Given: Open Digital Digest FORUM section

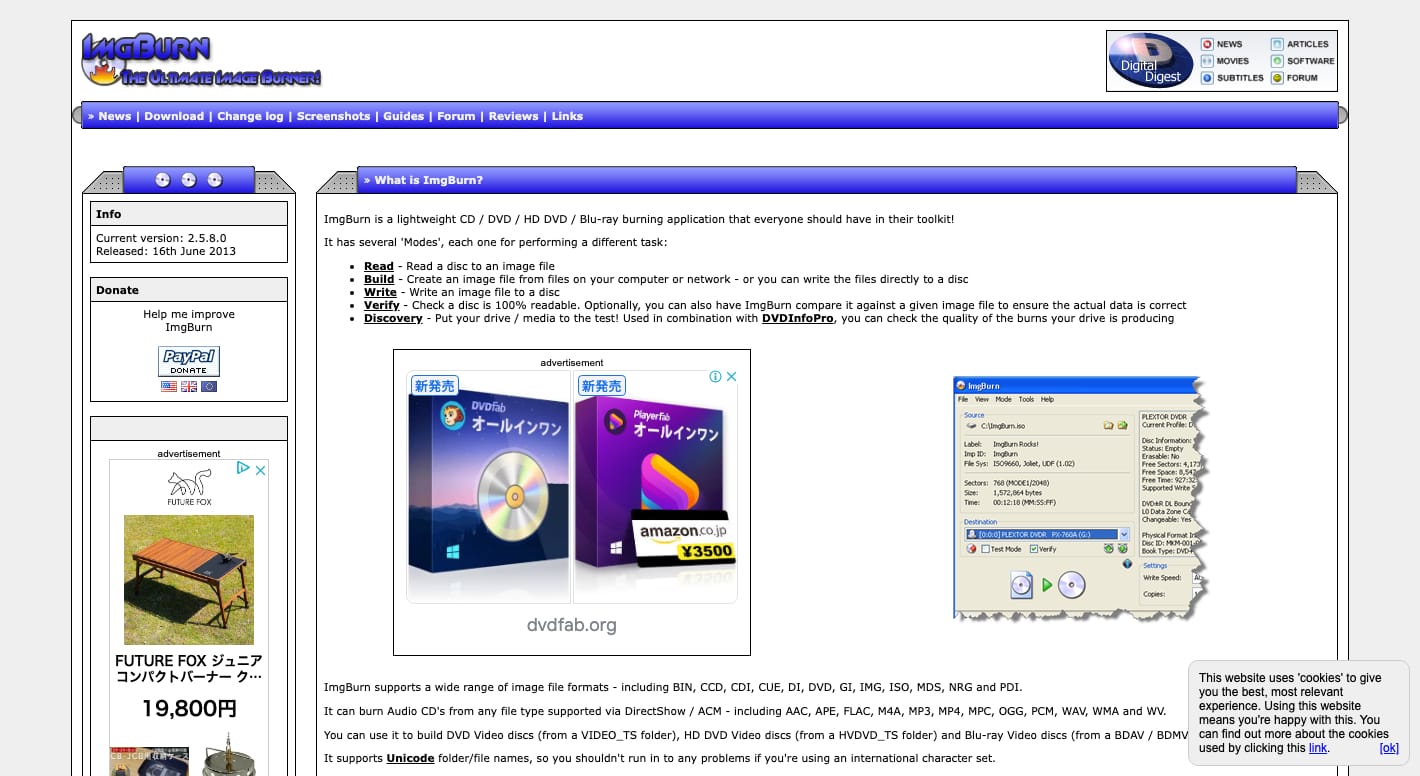Looking at the screenshot, I should point(1295,78).
